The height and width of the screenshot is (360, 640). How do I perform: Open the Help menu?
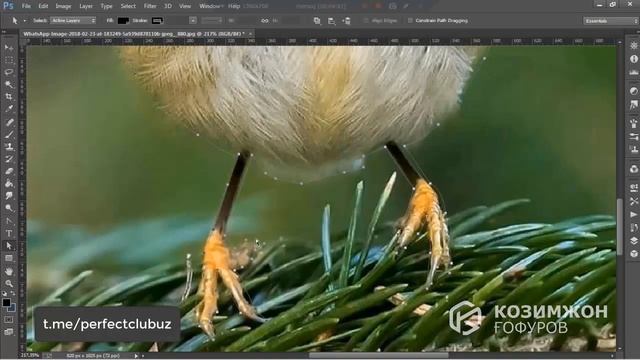tap(234, 6)
